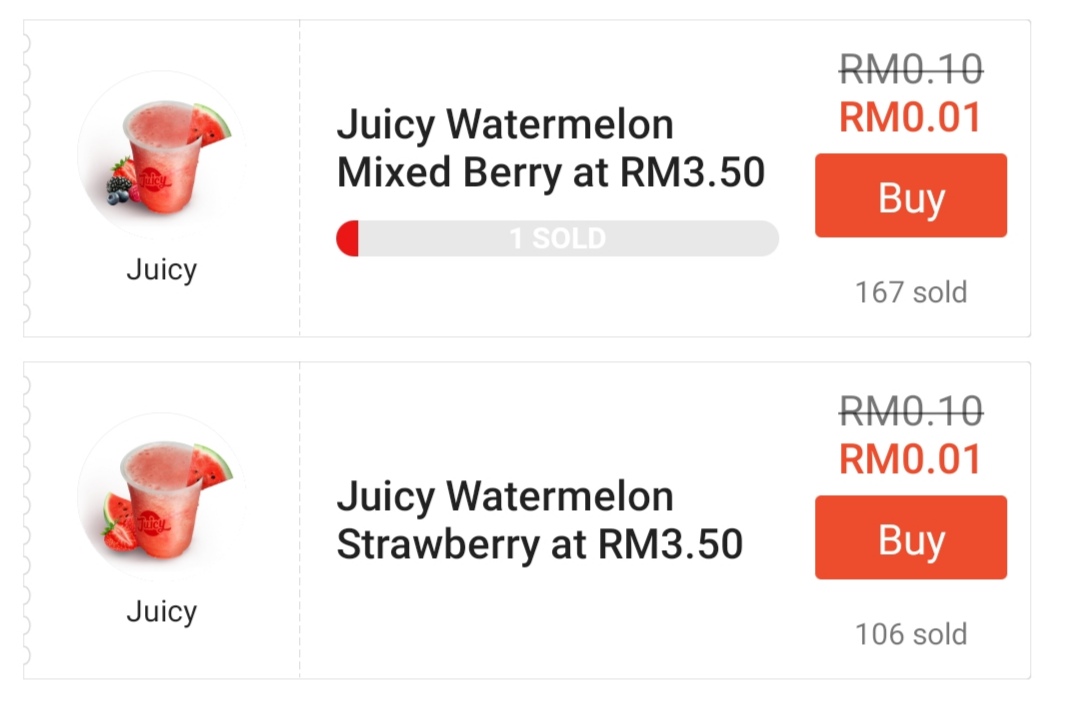
Task: Buy the Juicy Watermelon Mixed Berry voucher
Action: [910, 196]
